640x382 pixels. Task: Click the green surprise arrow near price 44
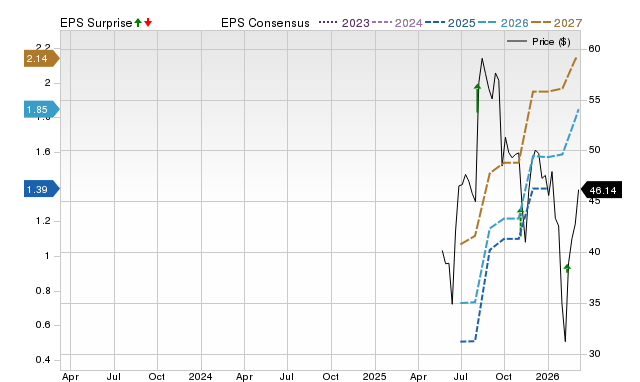tap(520, 222)
